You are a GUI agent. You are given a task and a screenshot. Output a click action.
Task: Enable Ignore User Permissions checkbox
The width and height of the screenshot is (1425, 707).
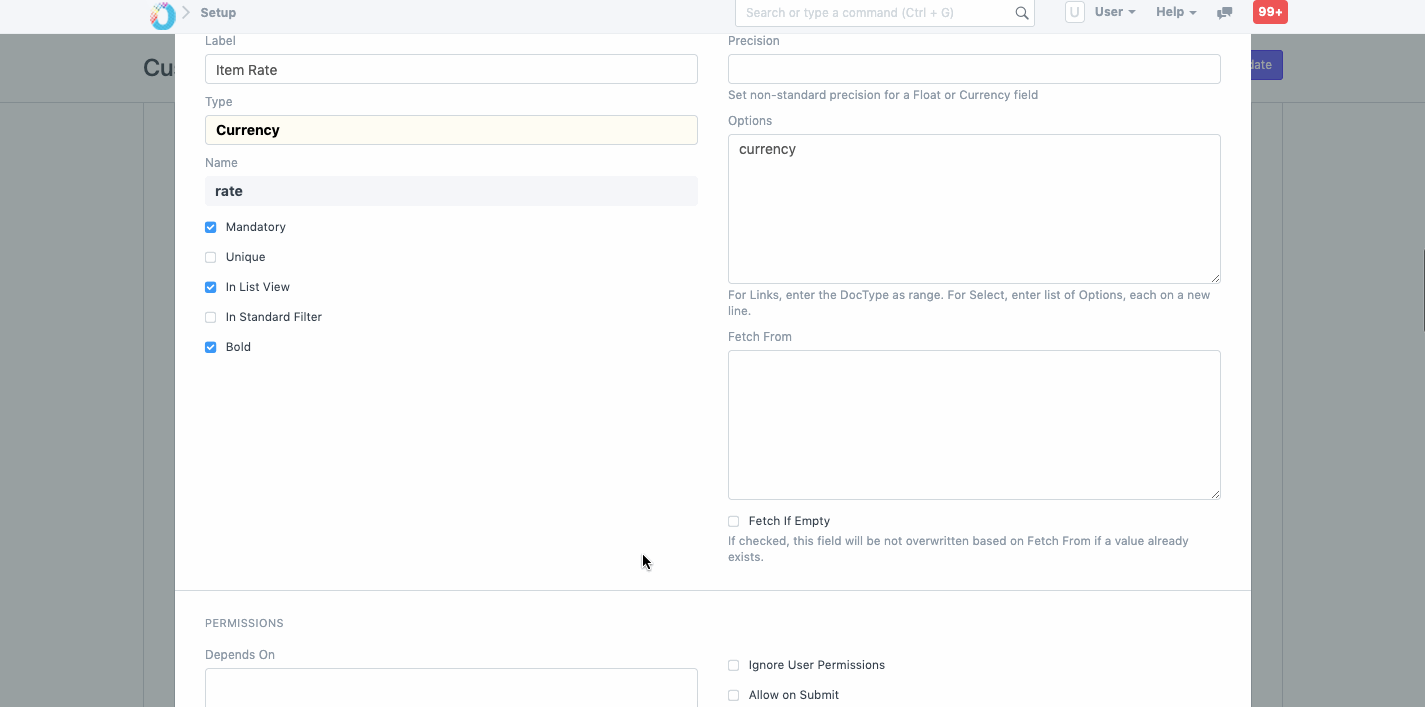[733, 665]
